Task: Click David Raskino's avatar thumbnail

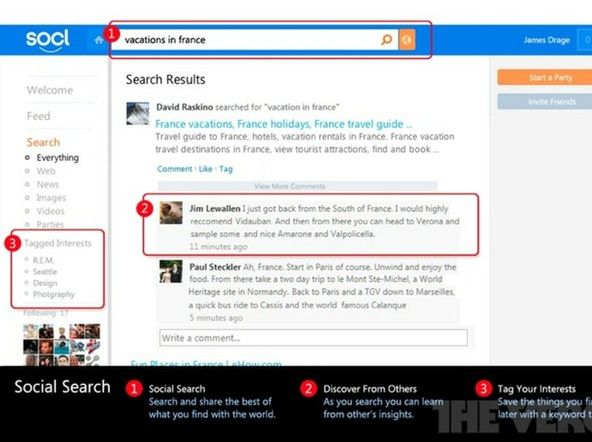Action: [x=137, y=113]
